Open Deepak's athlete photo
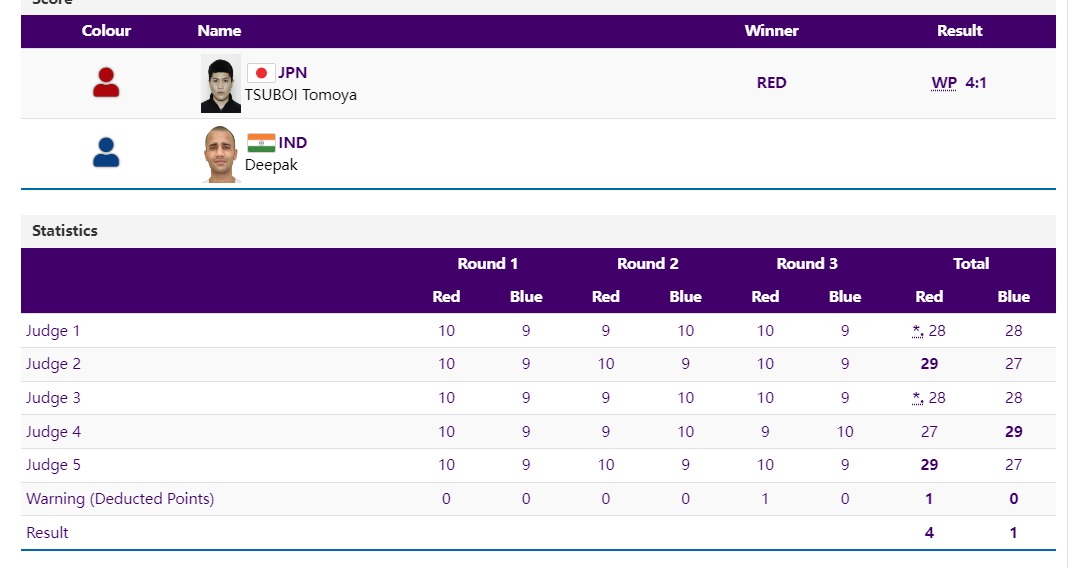The width and height of the screenshot is (1069, 568). pos(220,154)
